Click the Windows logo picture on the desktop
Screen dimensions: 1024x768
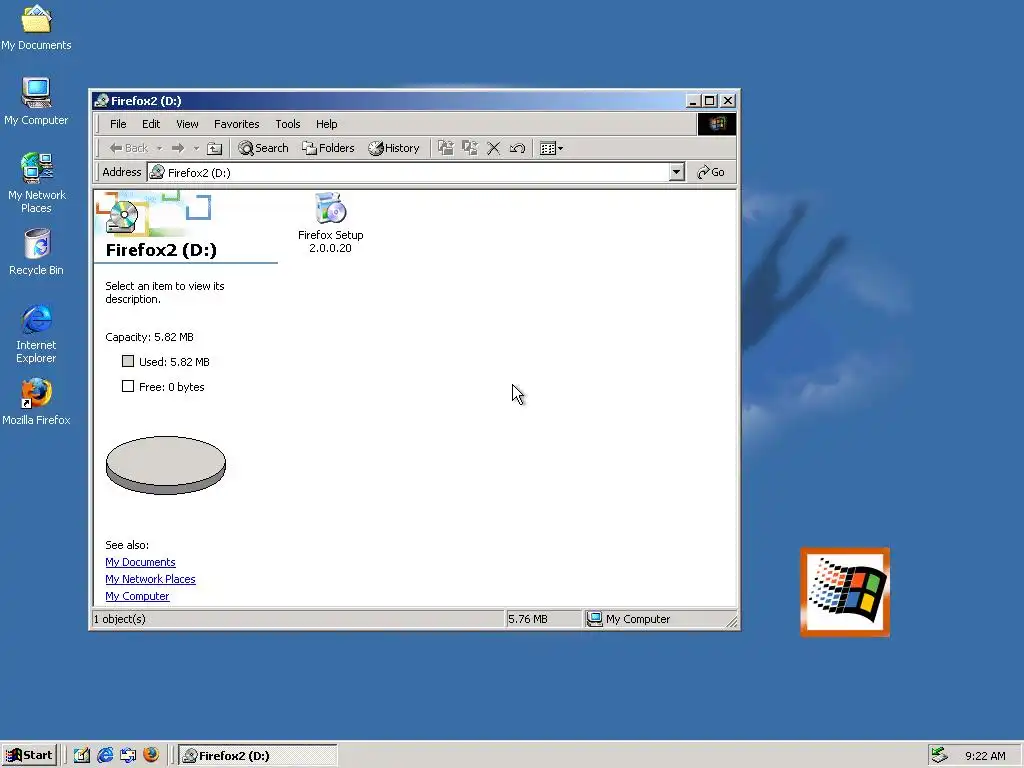click(845, 592)
